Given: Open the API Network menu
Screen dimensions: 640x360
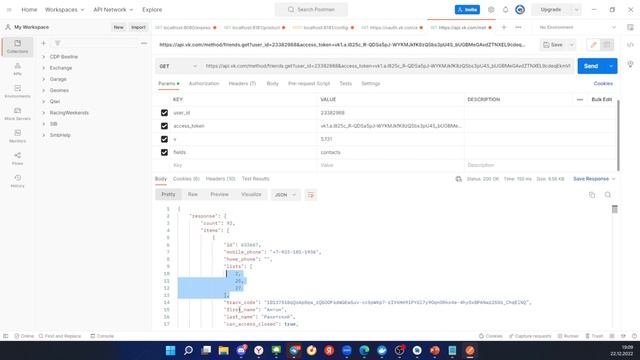Looking at the screenshot, I should tap(113, 9).
